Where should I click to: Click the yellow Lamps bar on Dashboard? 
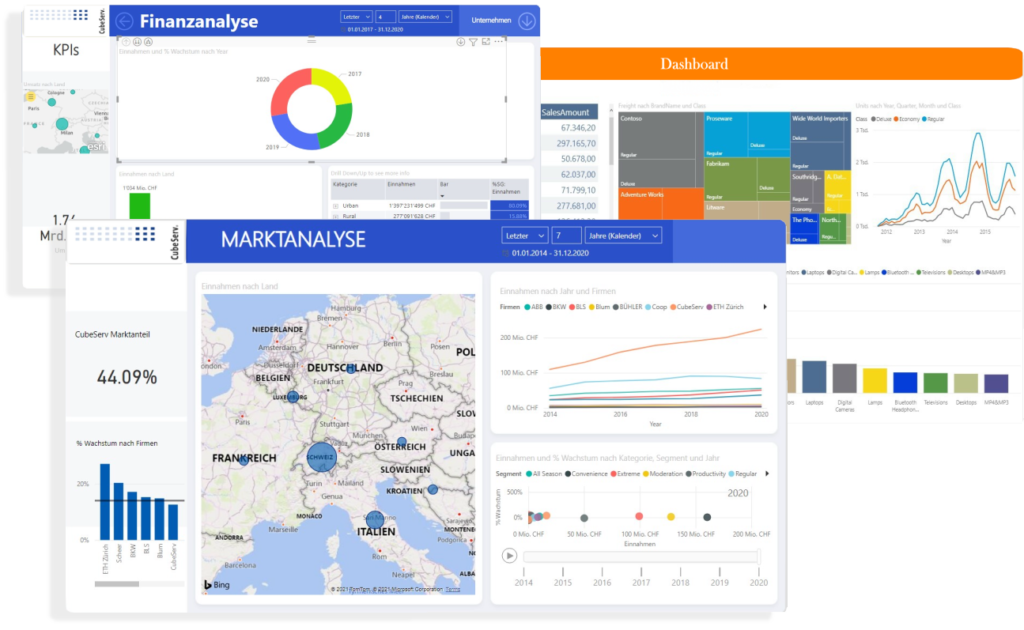point(874,381)
